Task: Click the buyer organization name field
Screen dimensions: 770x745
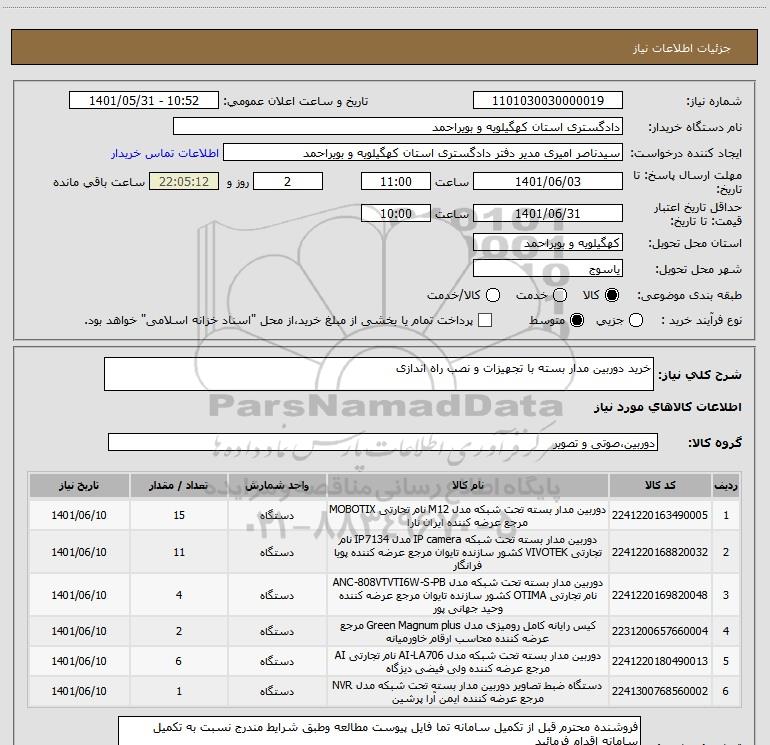Action: tap(398, 127)
